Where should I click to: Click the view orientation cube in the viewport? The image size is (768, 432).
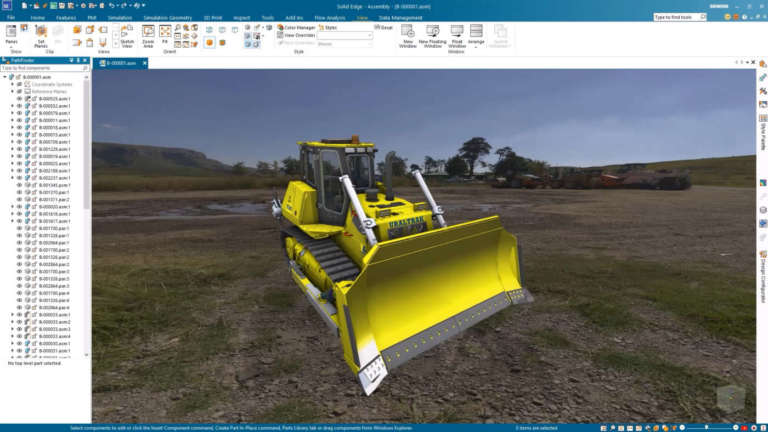point(731,397)
